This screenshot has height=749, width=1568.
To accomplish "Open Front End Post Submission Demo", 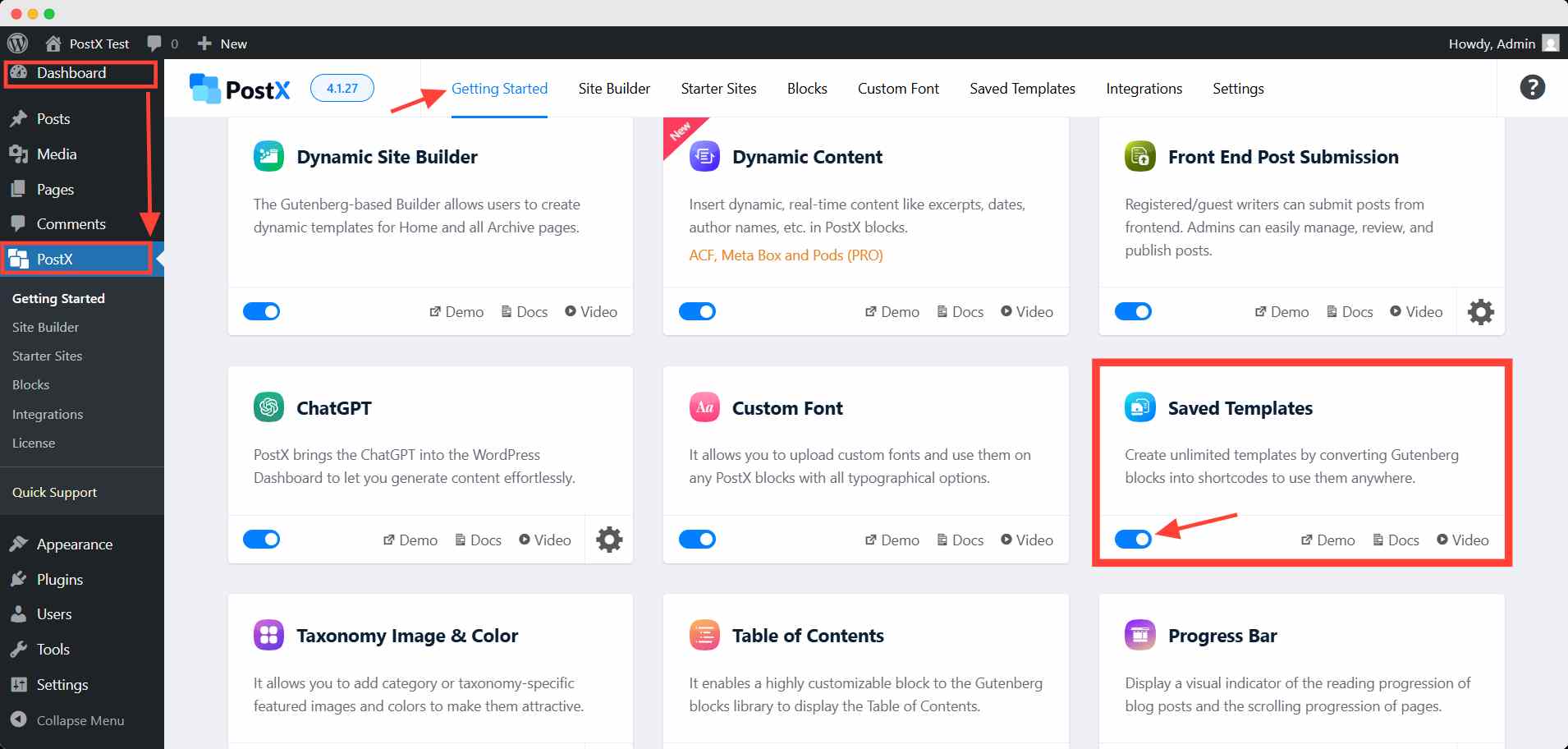I will click(1281, 312).
